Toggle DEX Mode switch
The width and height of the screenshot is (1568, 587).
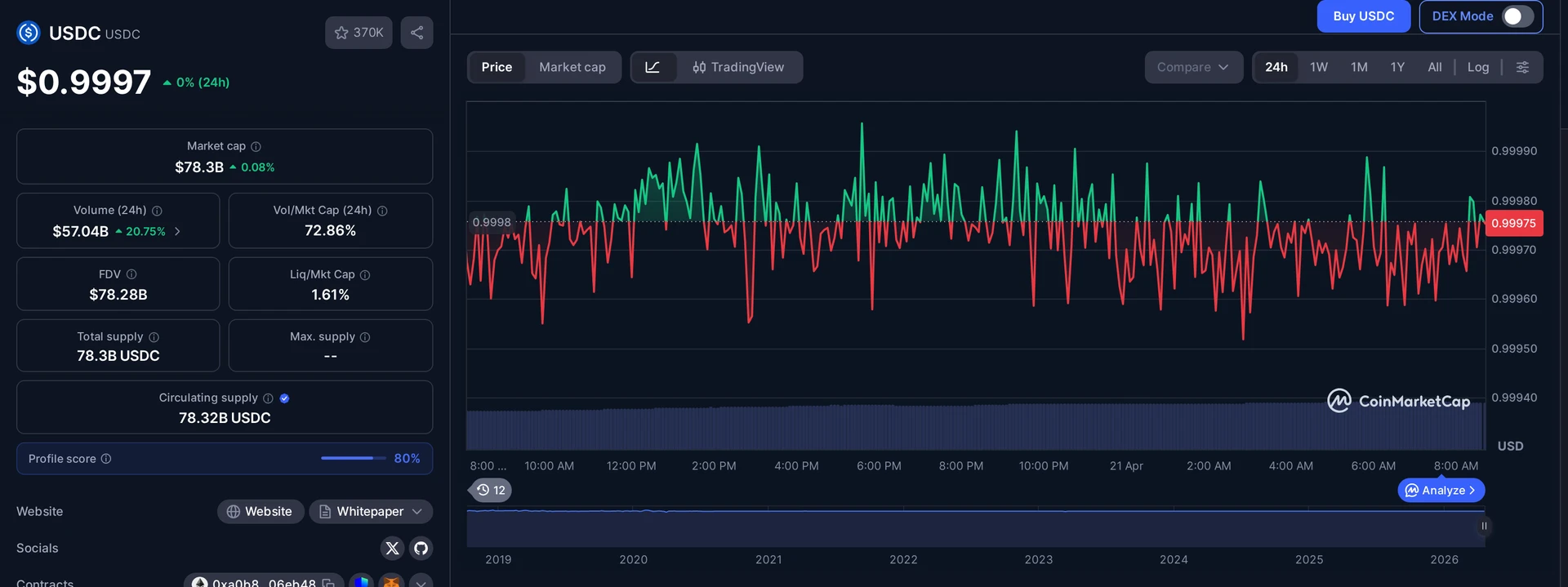coord(1517,16)
